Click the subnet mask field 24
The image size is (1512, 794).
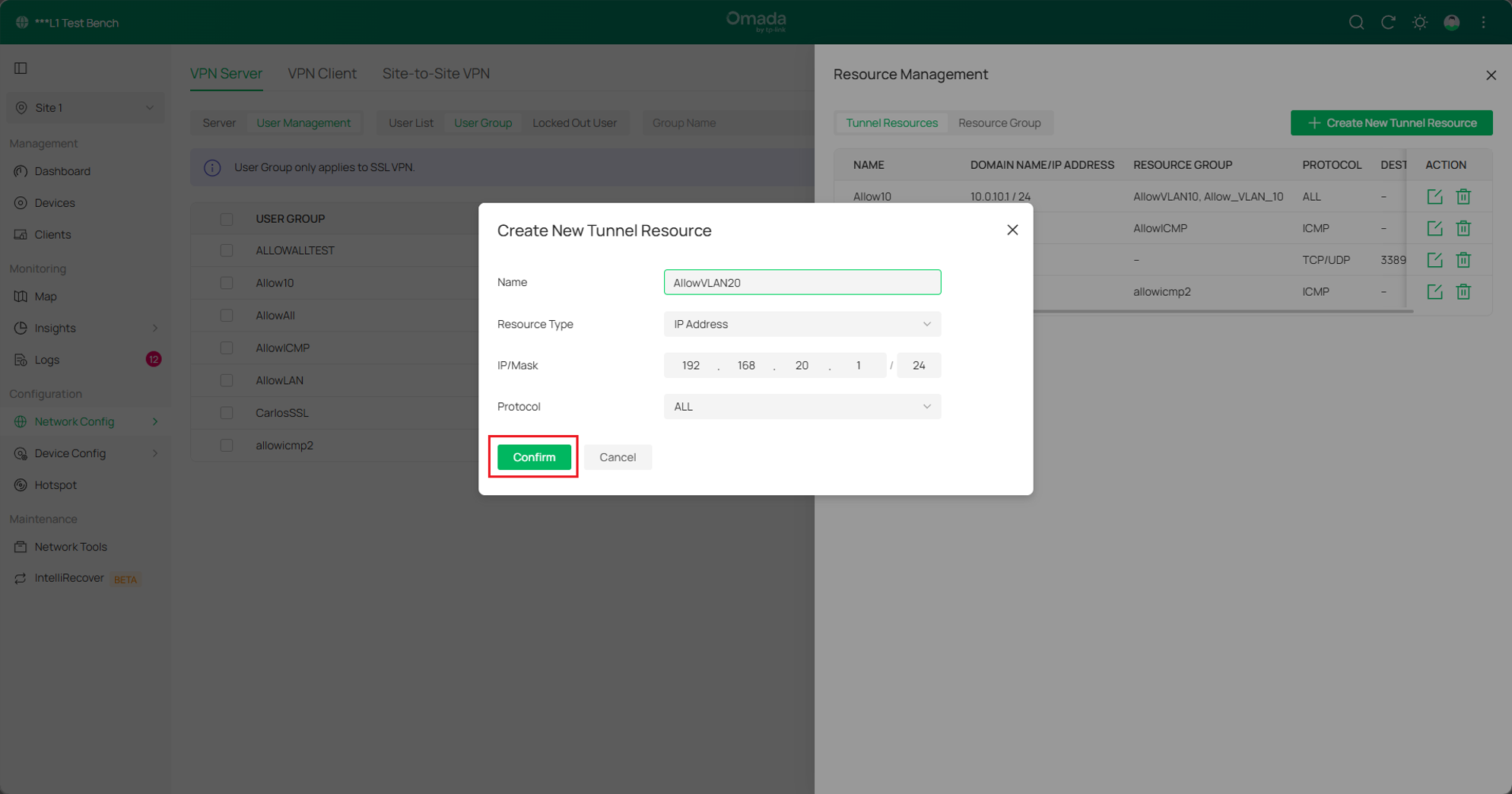tap(919, 365)
